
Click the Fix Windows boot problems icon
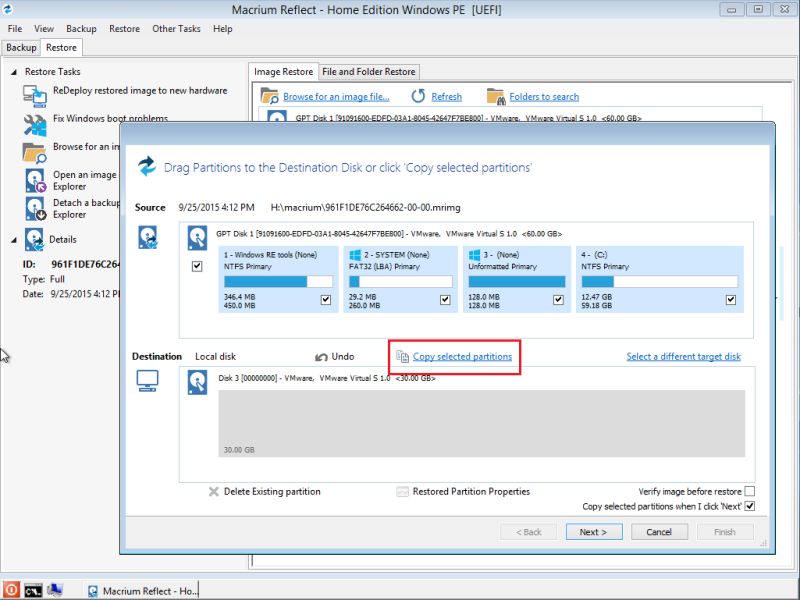(x=35, y=125)
